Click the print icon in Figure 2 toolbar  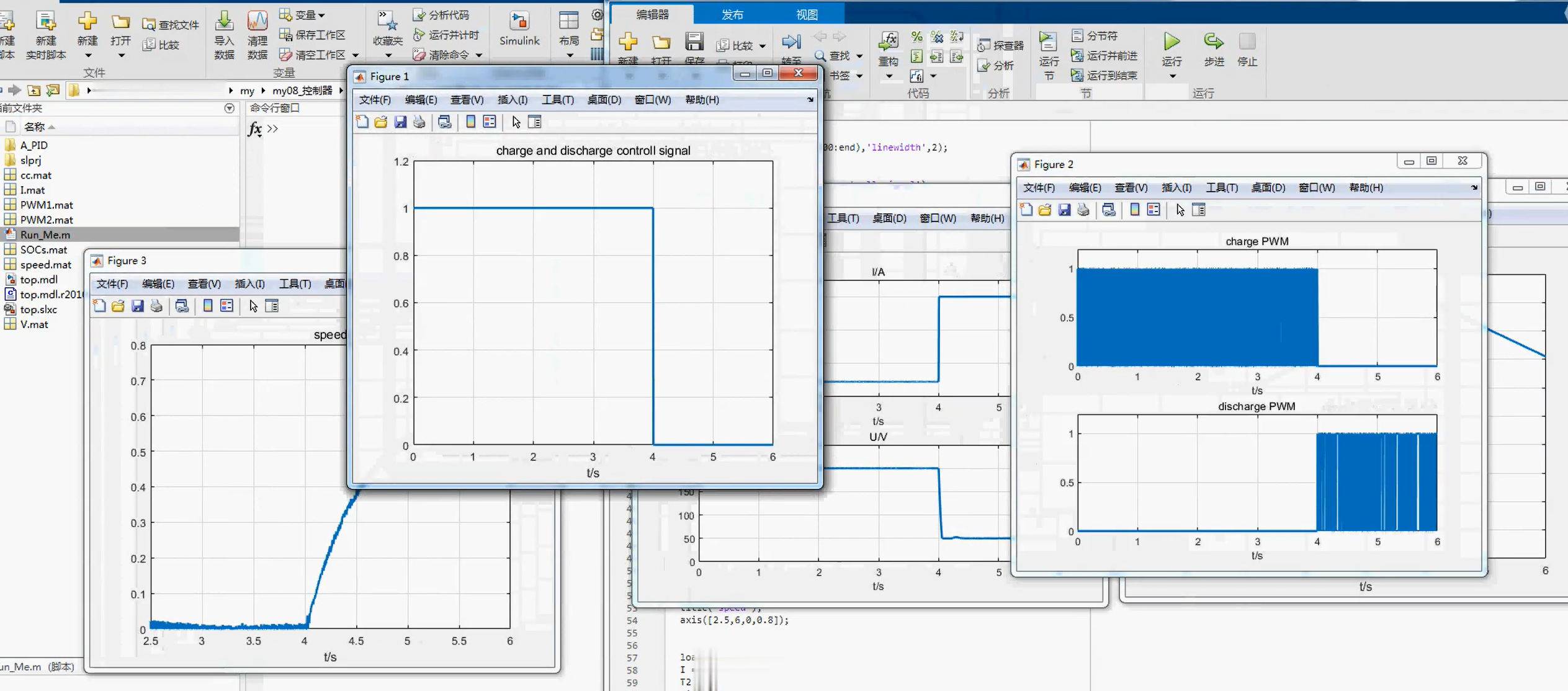[1083, 210]
